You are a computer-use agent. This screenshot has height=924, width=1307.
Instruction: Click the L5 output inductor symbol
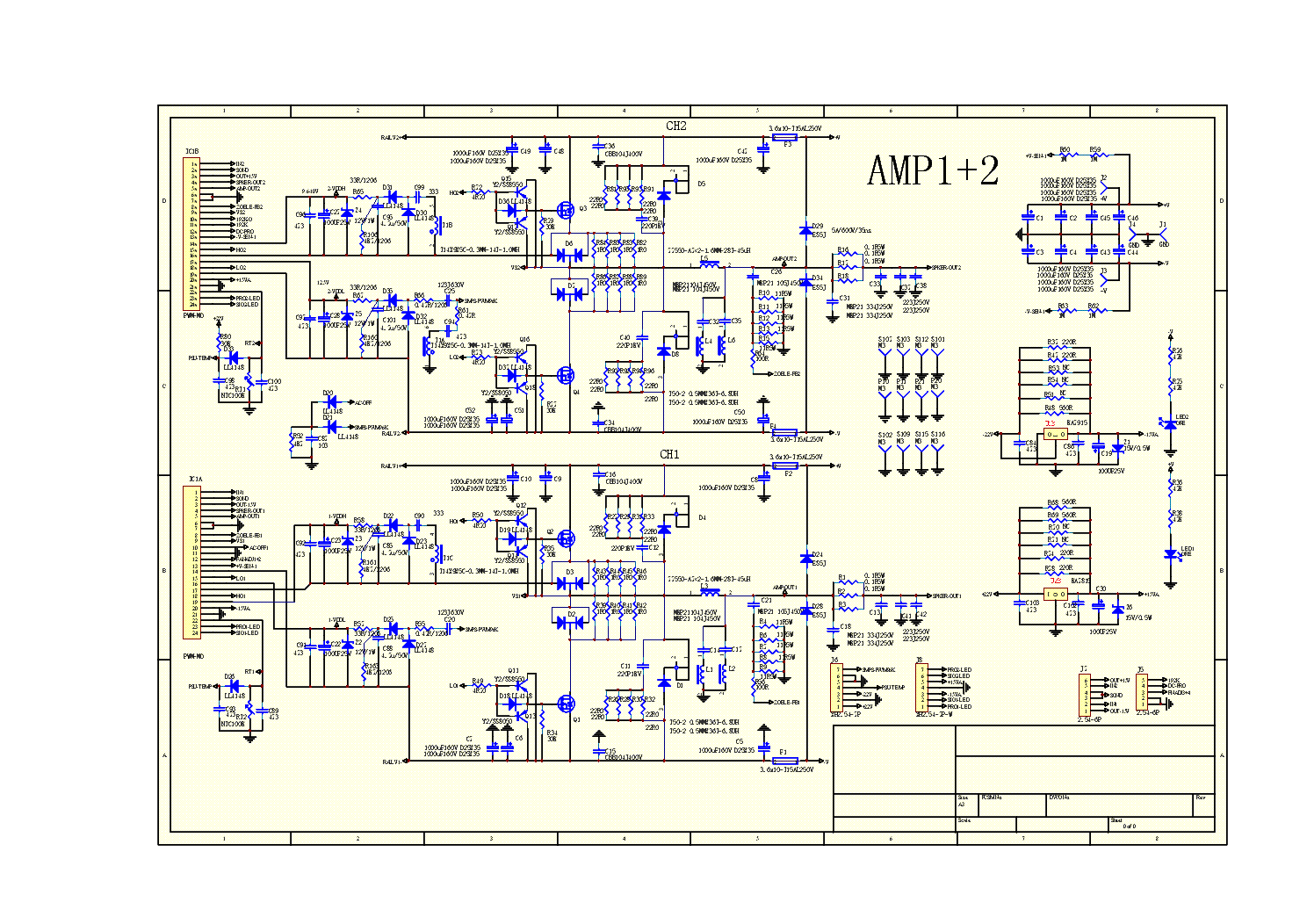[x=709, y=263]
